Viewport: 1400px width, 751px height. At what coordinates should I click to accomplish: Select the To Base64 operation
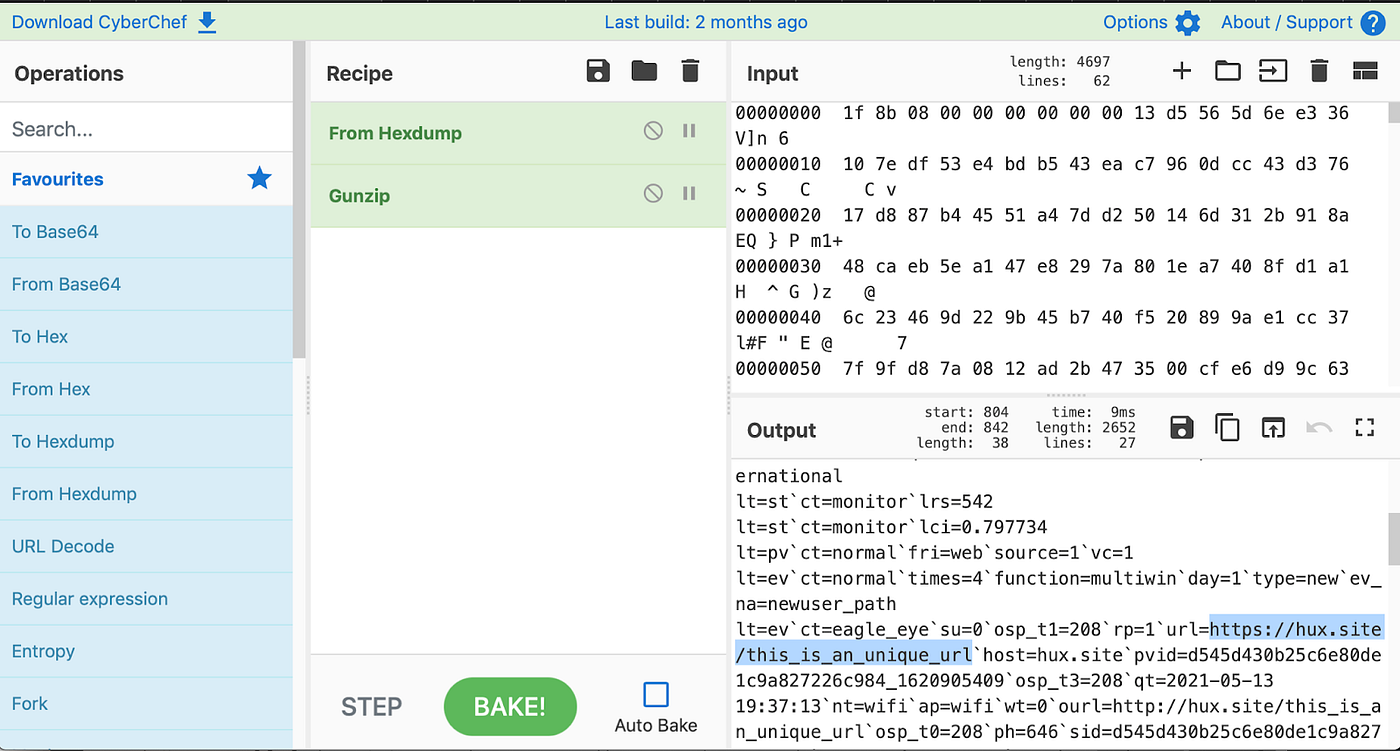[146, 232]
